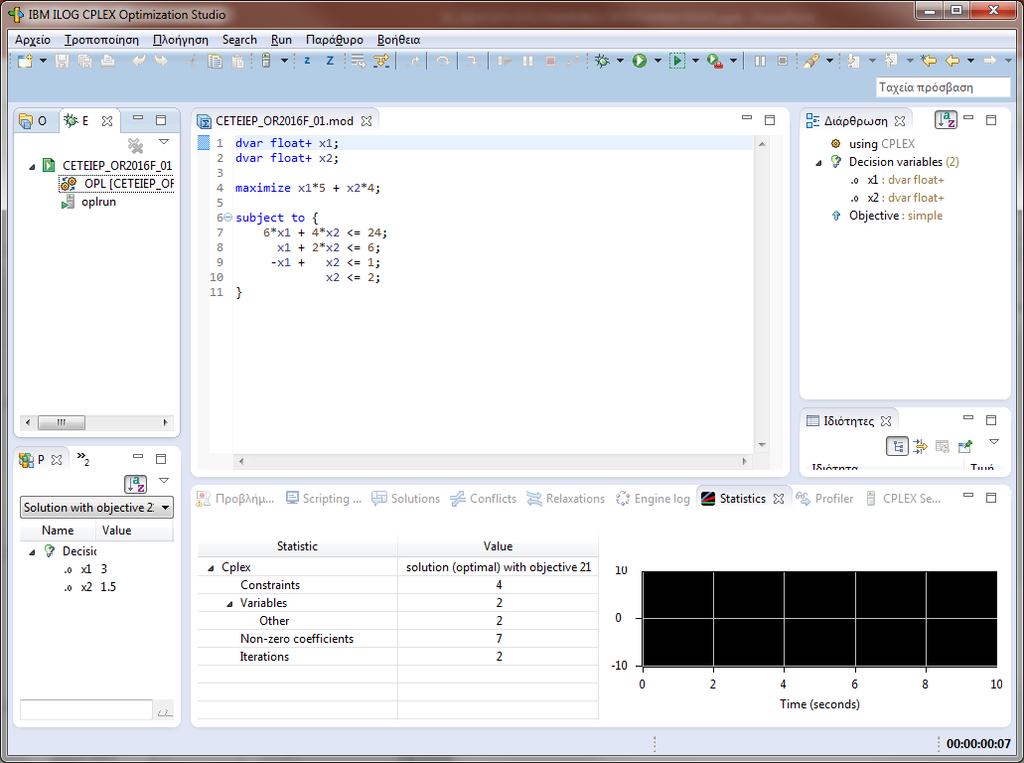1024x763 pixels.
Task: Select the OPL launch tree item
Action: [x=118, y=184]
